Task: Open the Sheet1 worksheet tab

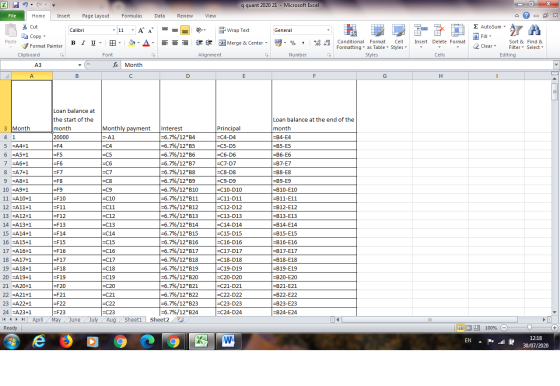Action: [133, 320]
